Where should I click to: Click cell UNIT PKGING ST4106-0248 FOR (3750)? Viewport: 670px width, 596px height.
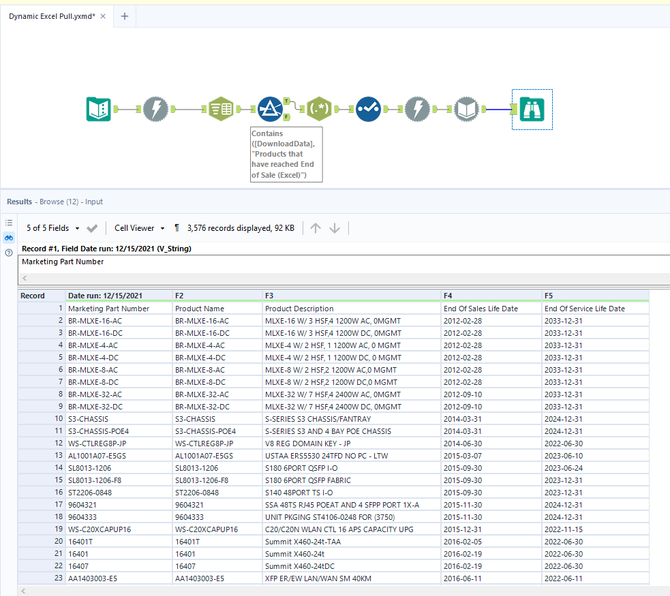[351, 517]
